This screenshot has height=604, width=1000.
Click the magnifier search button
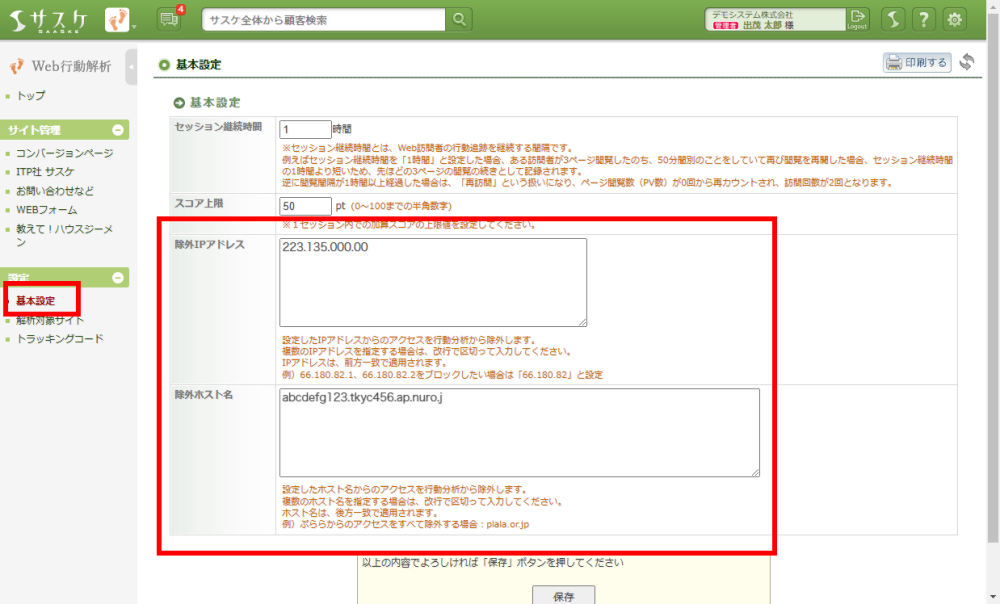[x=459, y=20]
